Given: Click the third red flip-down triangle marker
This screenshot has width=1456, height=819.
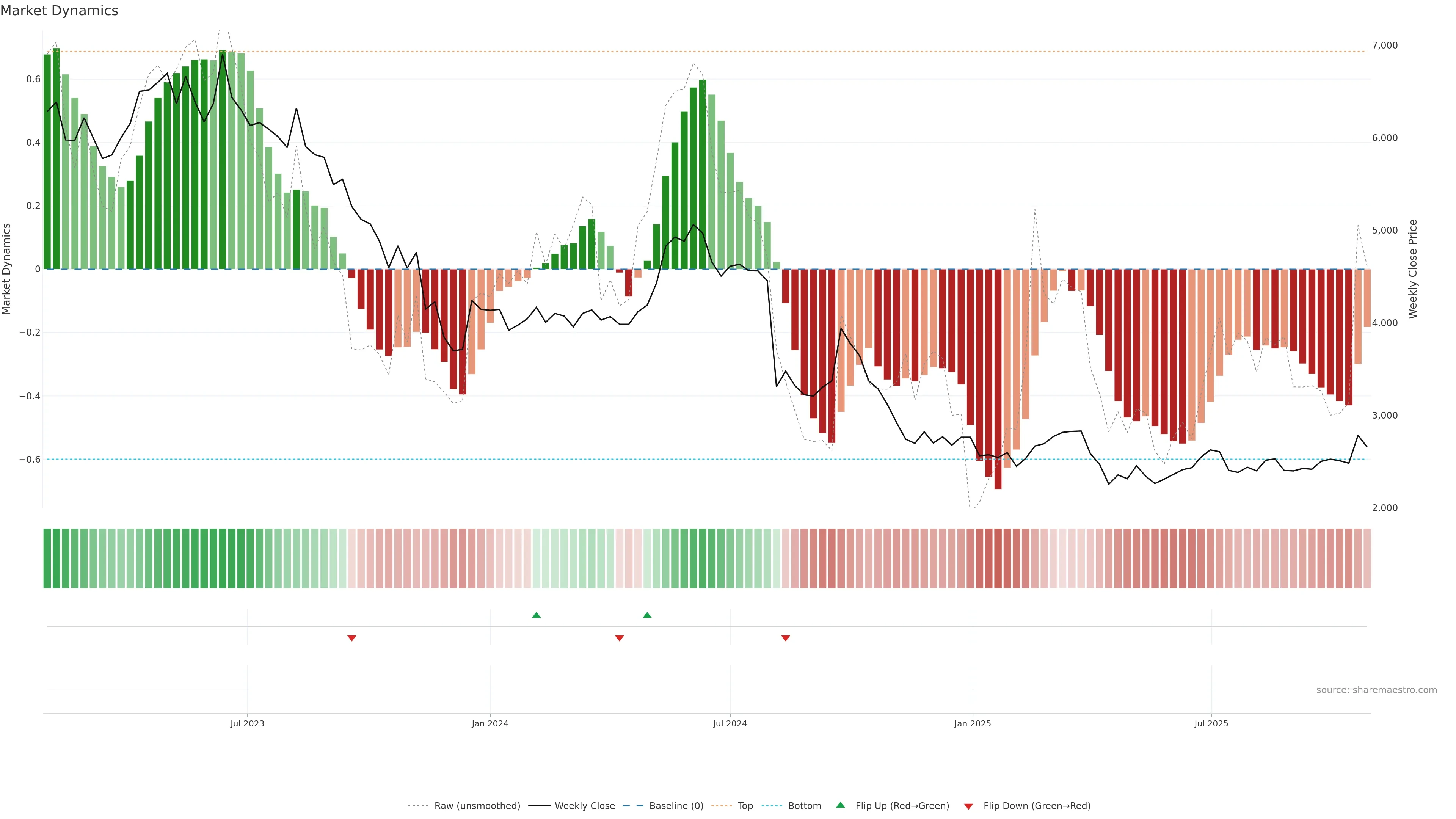Looking at the screenshot, I should pos(786,638).
